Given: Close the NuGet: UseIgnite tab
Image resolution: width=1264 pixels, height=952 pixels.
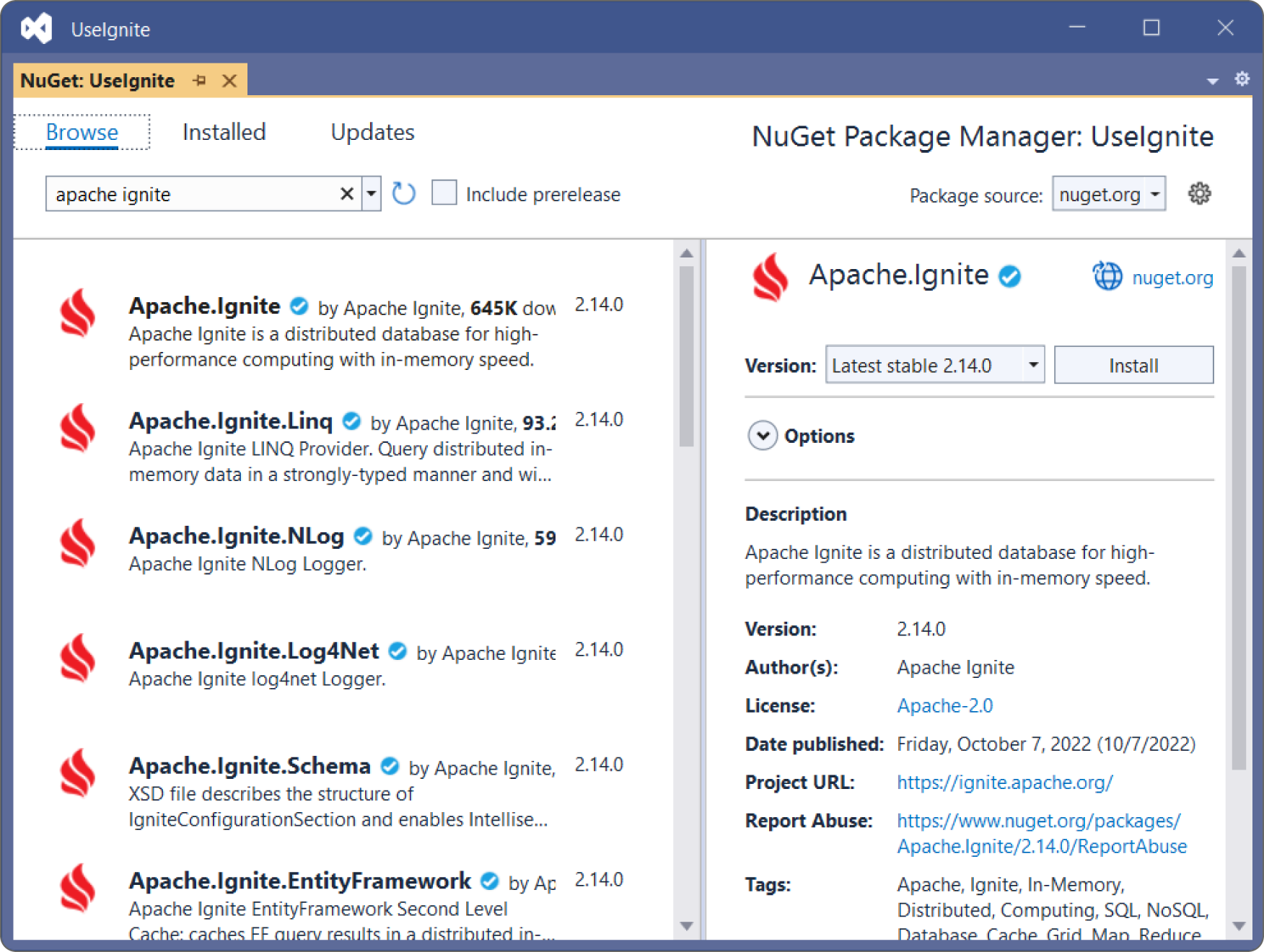Looking at the screenshot, I should pos(229,81).
